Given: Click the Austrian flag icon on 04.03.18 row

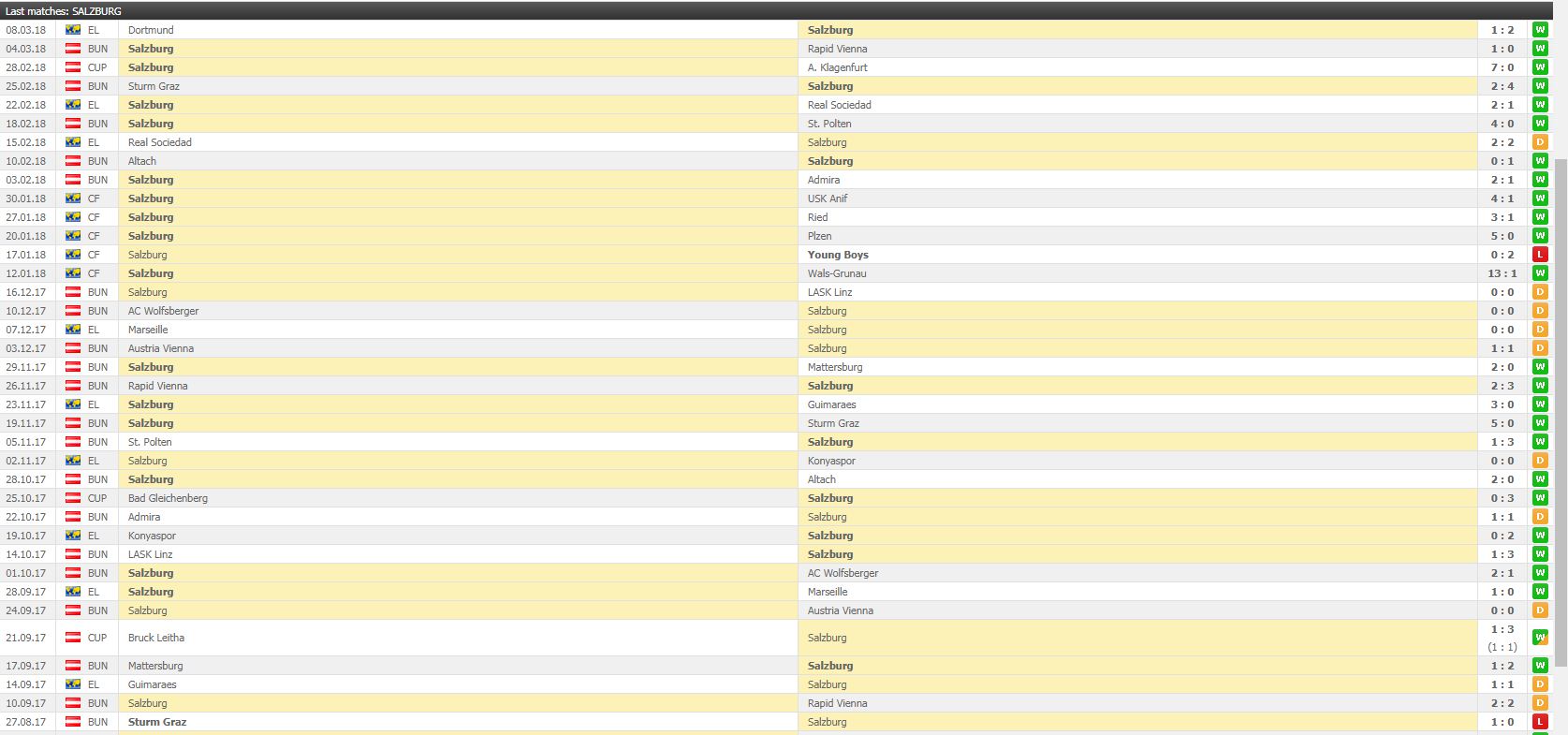Looking at the screenshot, I should pos(72,49).
